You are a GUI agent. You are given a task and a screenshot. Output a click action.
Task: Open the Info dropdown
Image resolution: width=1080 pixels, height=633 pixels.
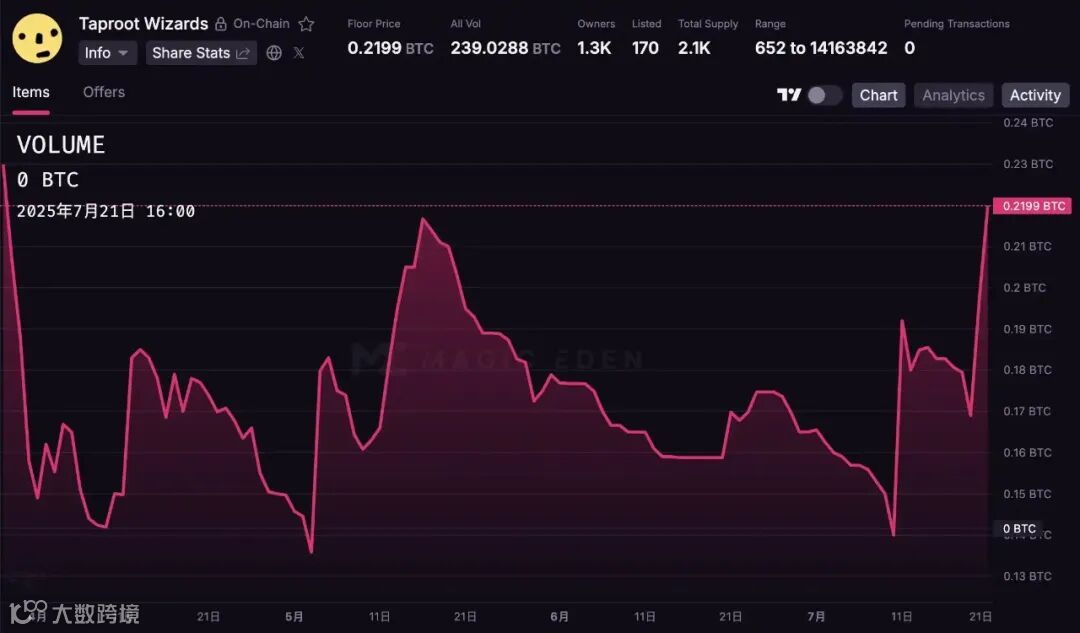(x=107, y=53)
